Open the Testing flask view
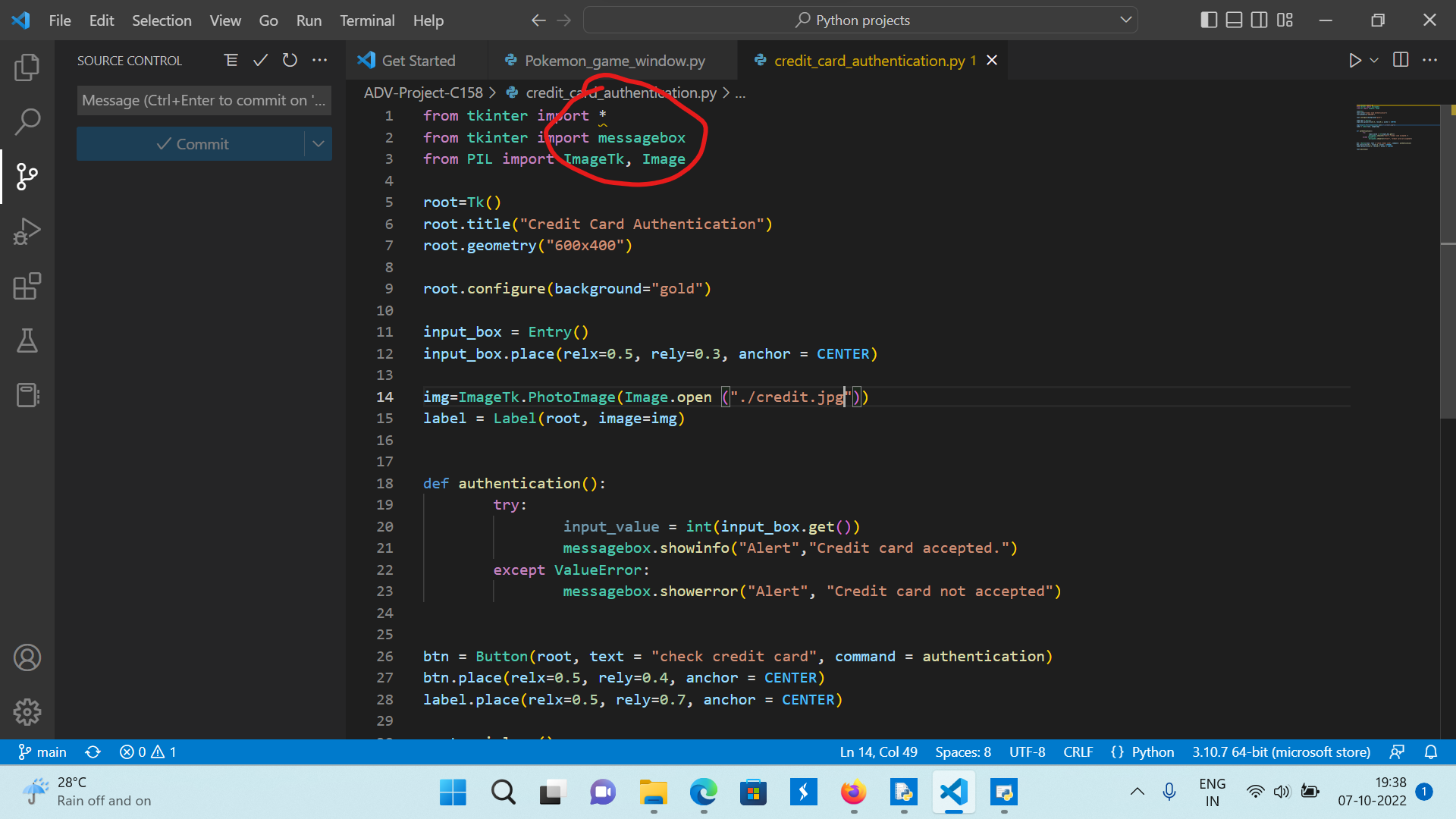Image resolution: width=1456 pixels, height=819 pixels. [27, 340]
